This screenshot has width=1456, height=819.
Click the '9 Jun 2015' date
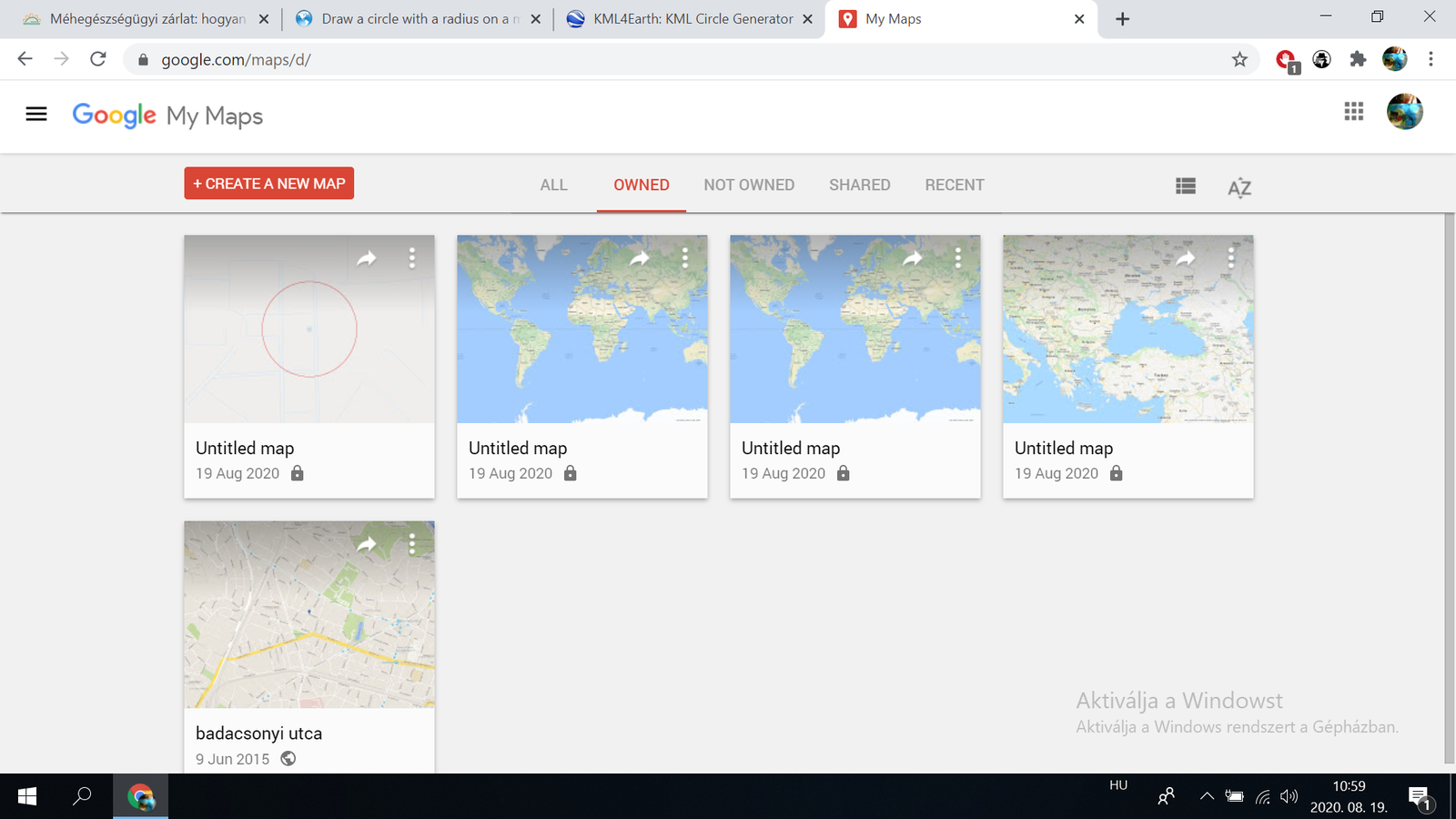(x=233, y=759)
